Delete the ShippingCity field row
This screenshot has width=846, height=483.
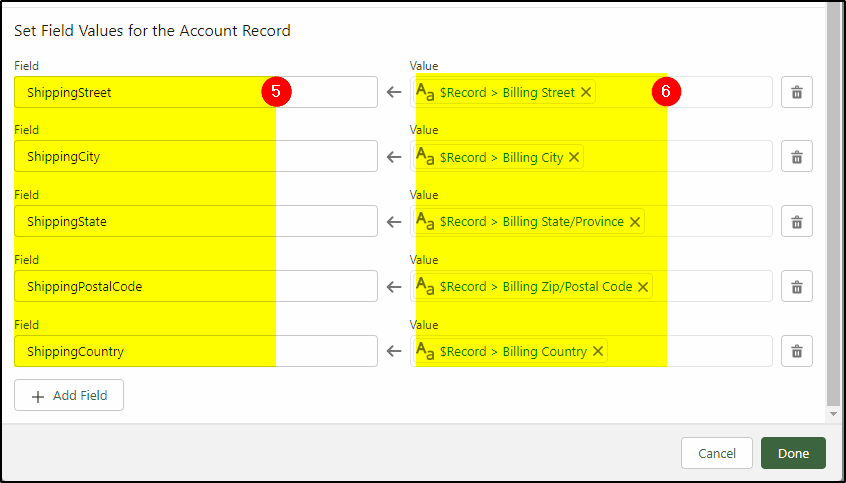coord(796,157)
